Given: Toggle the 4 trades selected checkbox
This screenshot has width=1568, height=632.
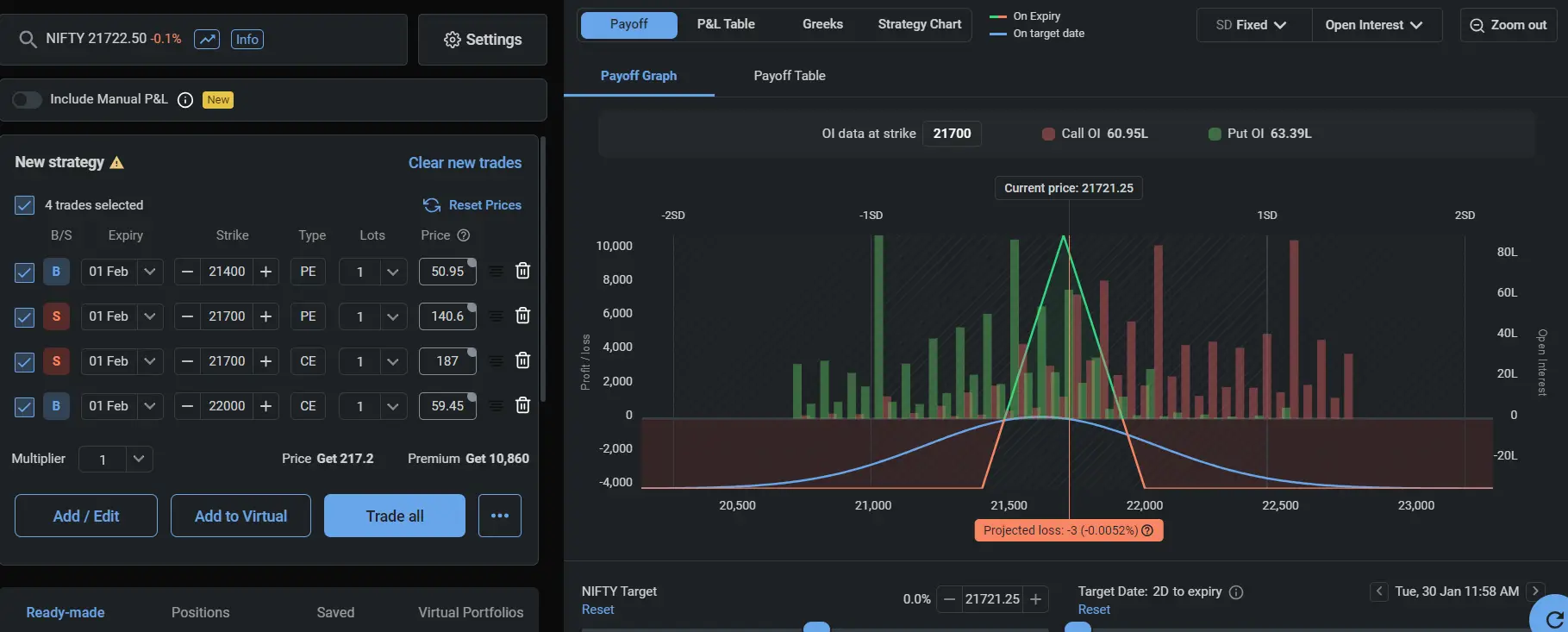Looking at the screenshot, I should click(24, 205).
